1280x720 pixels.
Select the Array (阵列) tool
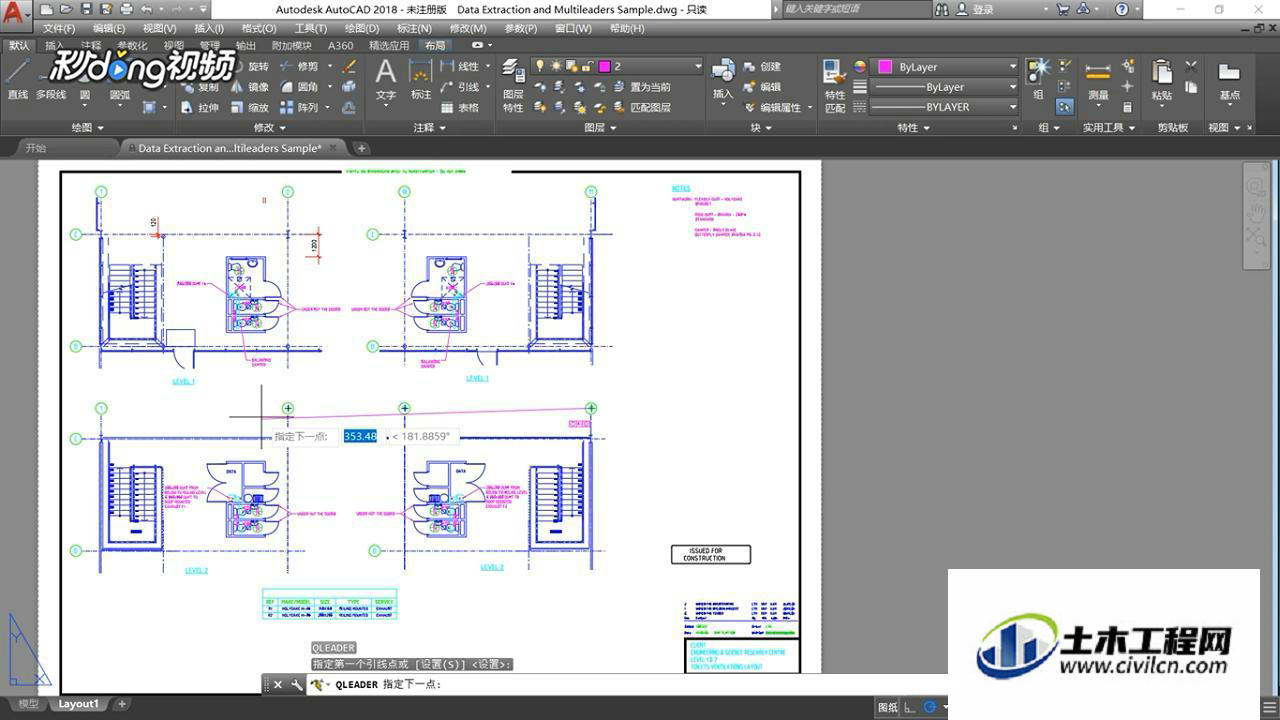[299, 107]
